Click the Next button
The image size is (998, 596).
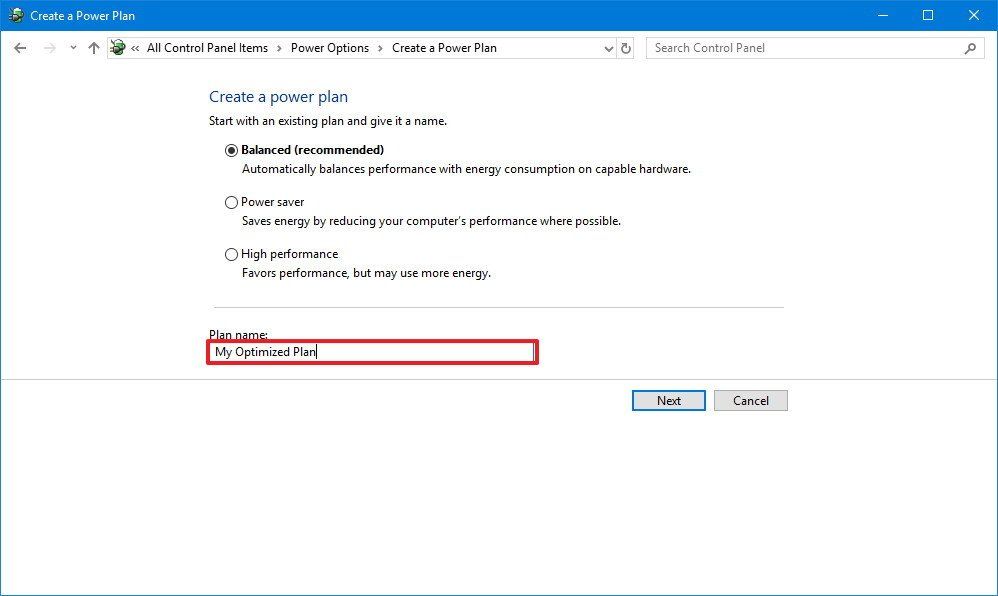click(668, 400)
